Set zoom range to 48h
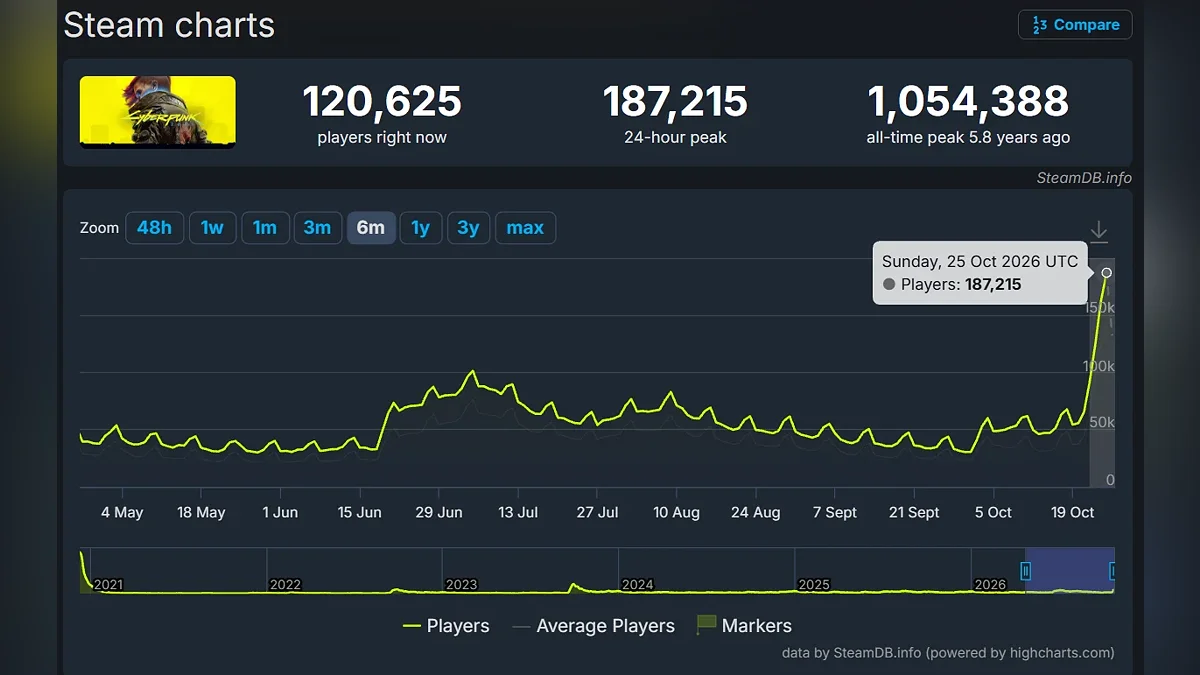This screenshot has width=1200, height=675. pyautogui.click(x=154, y=228)
